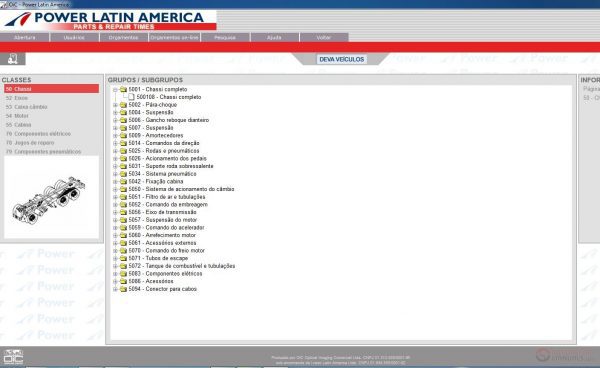Click the folder icon for 5014 Comandos da direção

[x=123, y=143]
